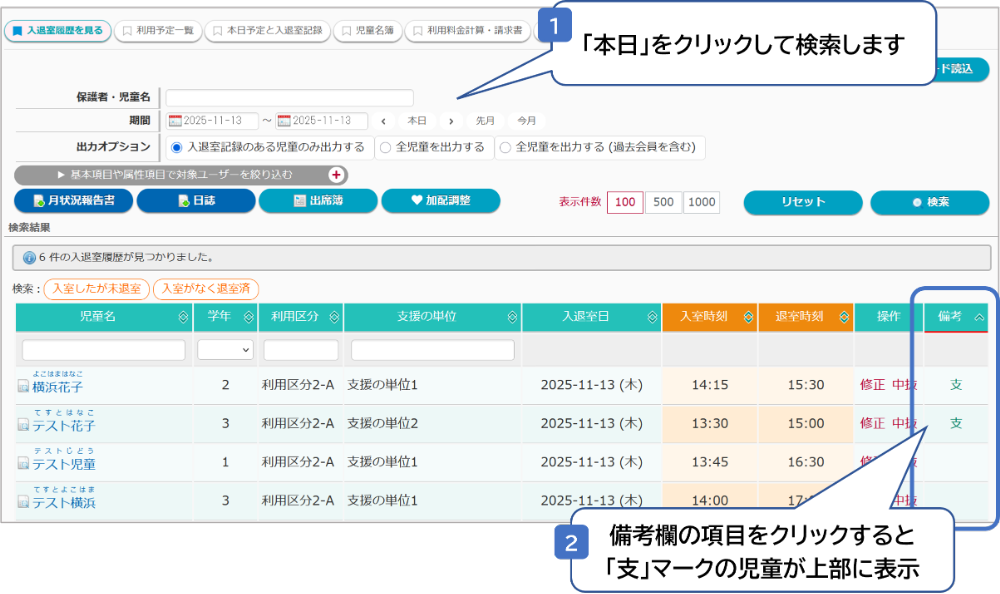This screenshot has width=1000, height=594.
Task: Set display count to 500
Action: coord(663,202)
